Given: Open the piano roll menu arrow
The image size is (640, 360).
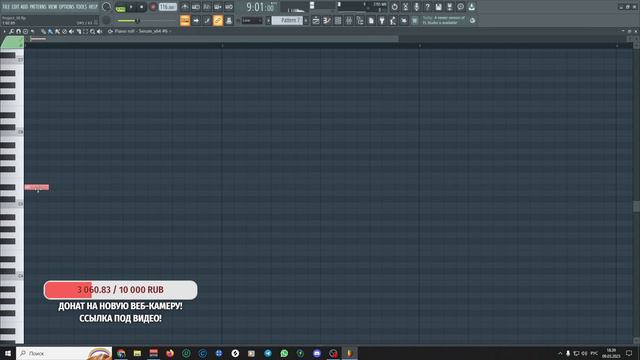Looking at the screenshot, I should 4,31.
